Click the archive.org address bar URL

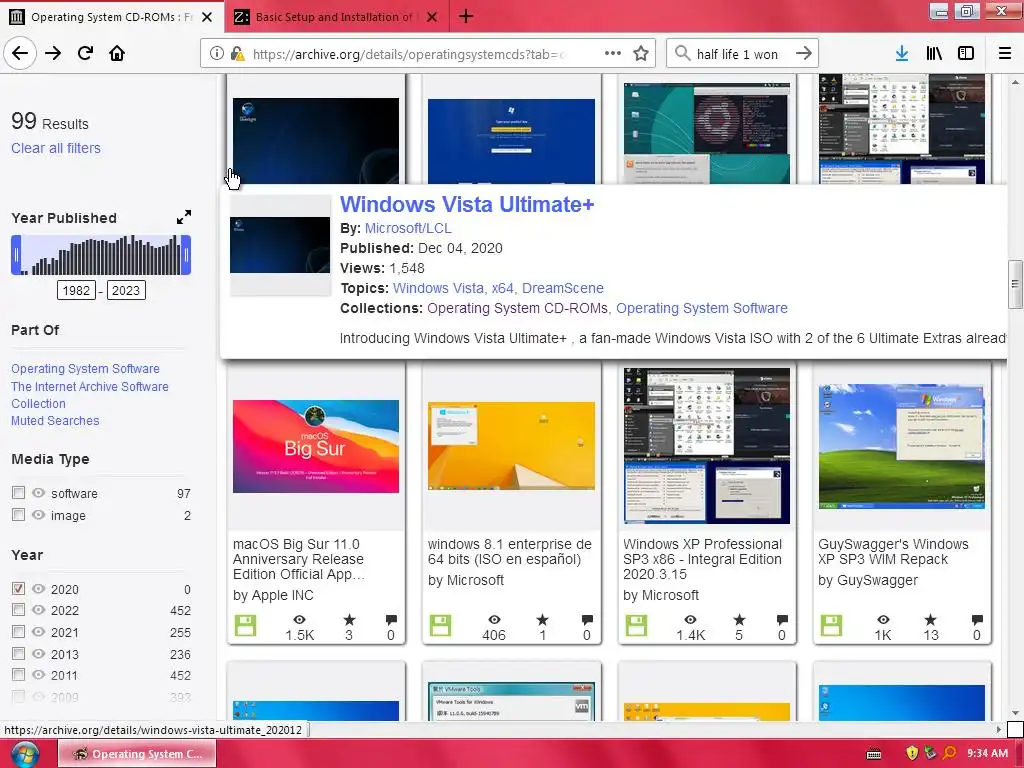(409, 54)
